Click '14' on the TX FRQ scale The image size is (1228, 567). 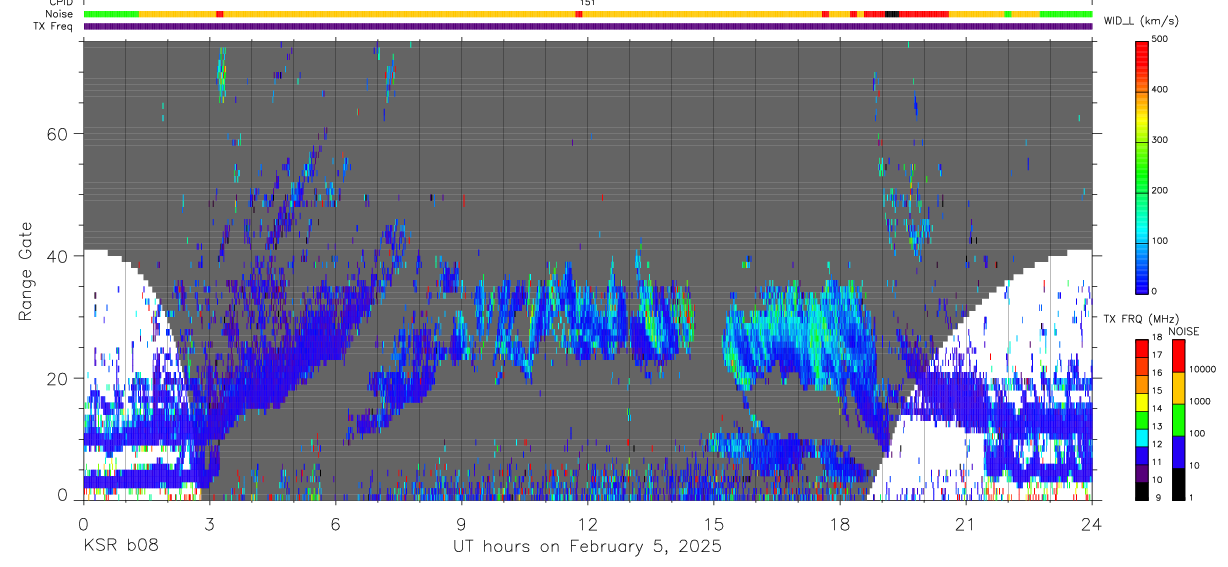pos(1156,408)
